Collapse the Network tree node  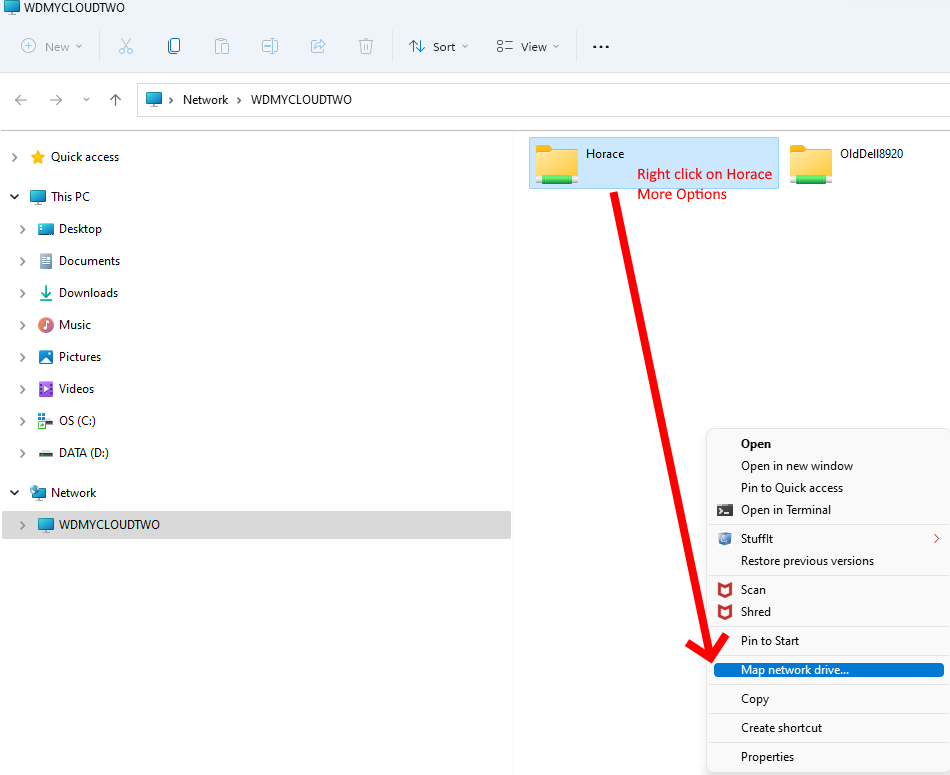point(15,493)
